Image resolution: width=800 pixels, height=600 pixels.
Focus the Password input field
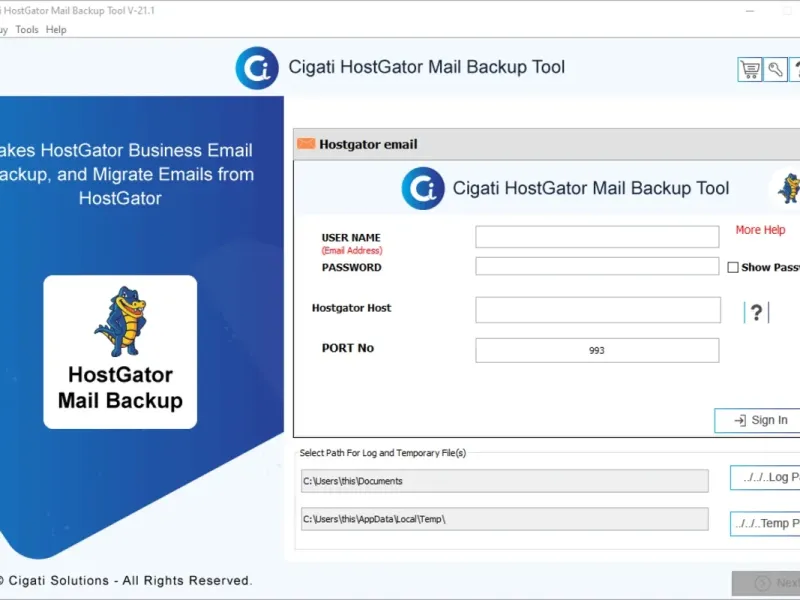[597, 266]
